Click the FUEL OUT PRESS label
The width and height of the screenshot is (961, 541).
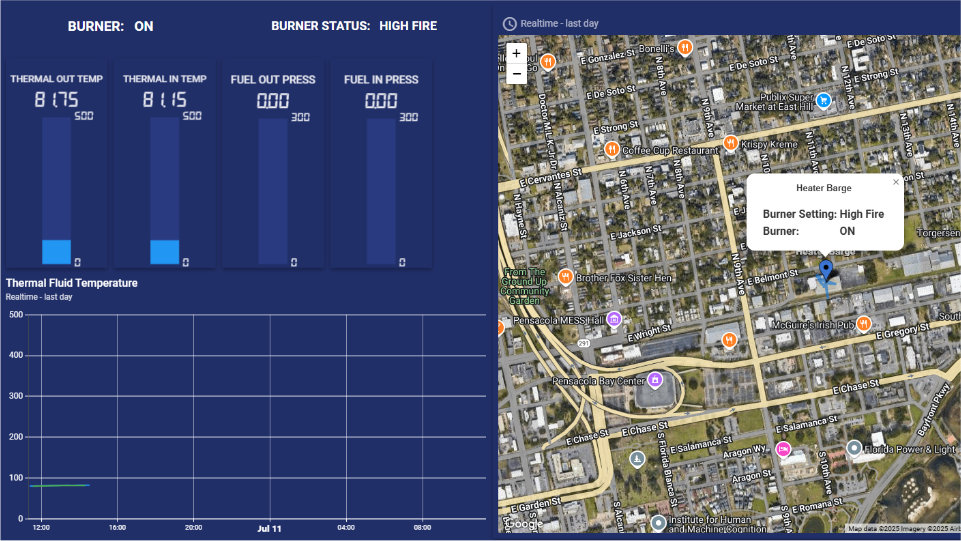pyautogui.click(x=273, y=80)
